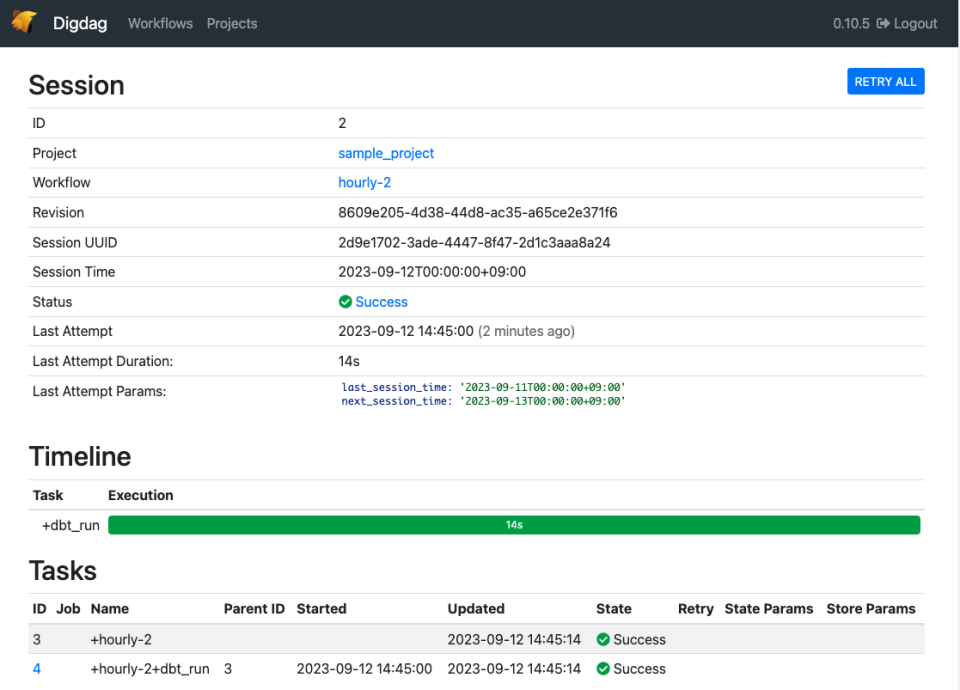Select the +hourly-2 task row

tap(300, 639)
